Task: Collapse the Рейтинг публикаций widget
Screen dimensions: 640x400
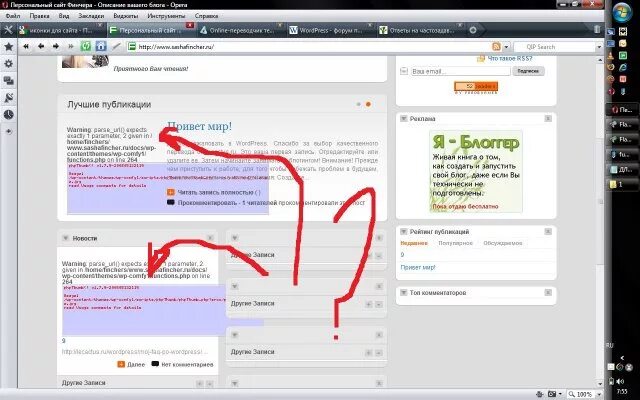Action: 404,232
